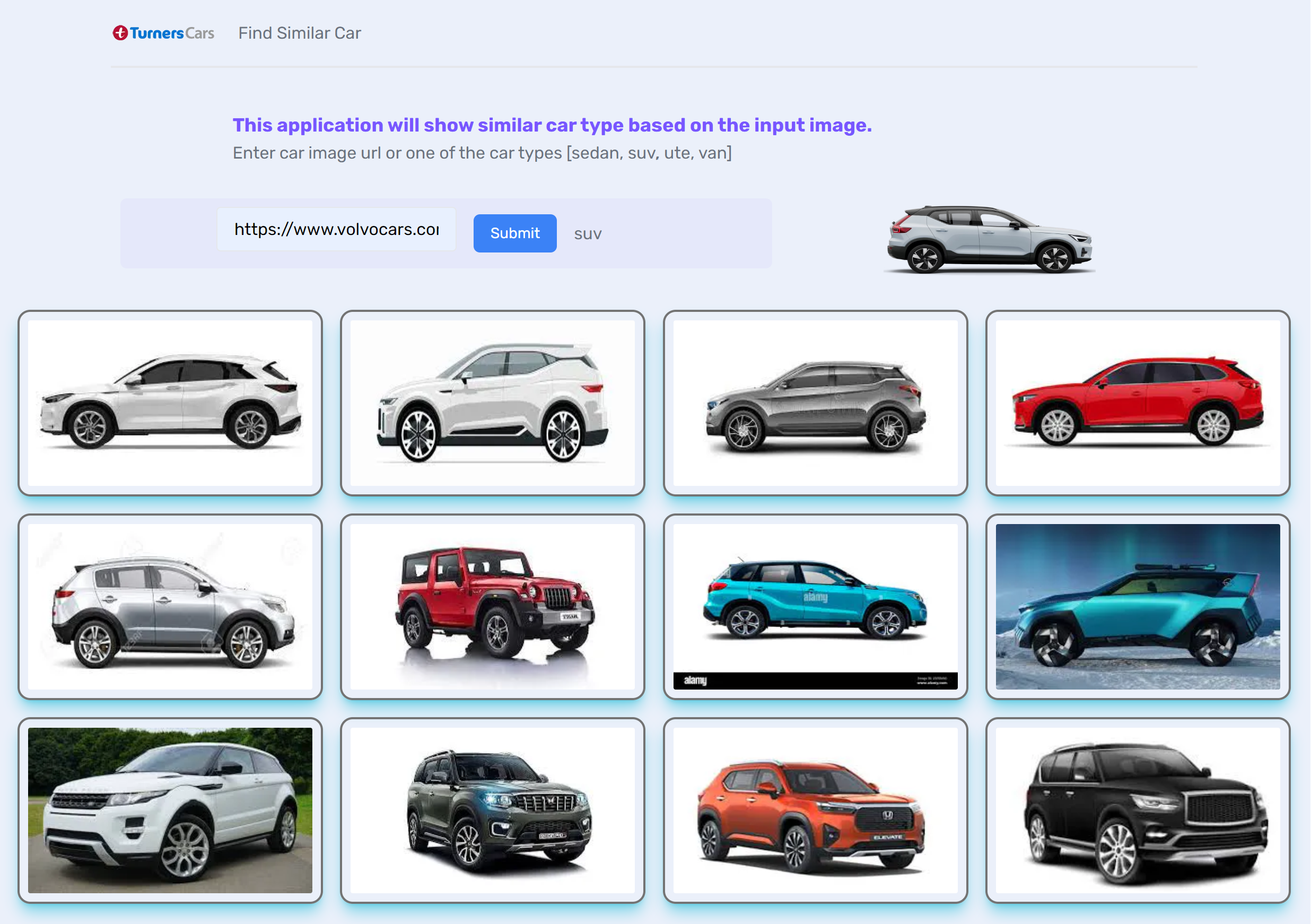Click the car image URL input field

click(x=336, y=230)
